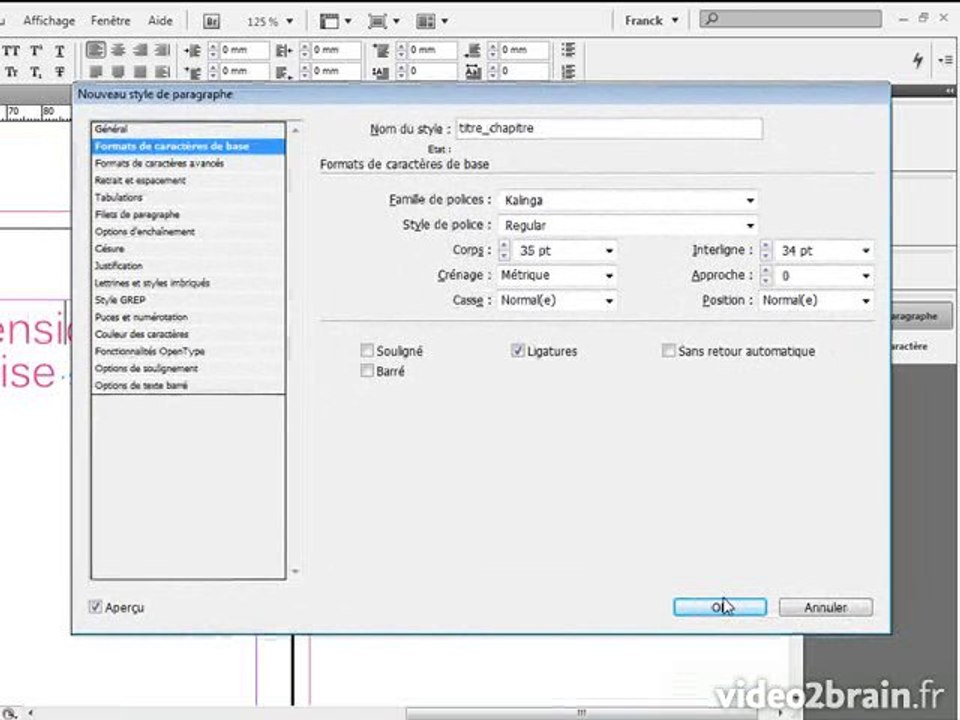Open the Franck workspace dropdown

(x=651, y=21)
